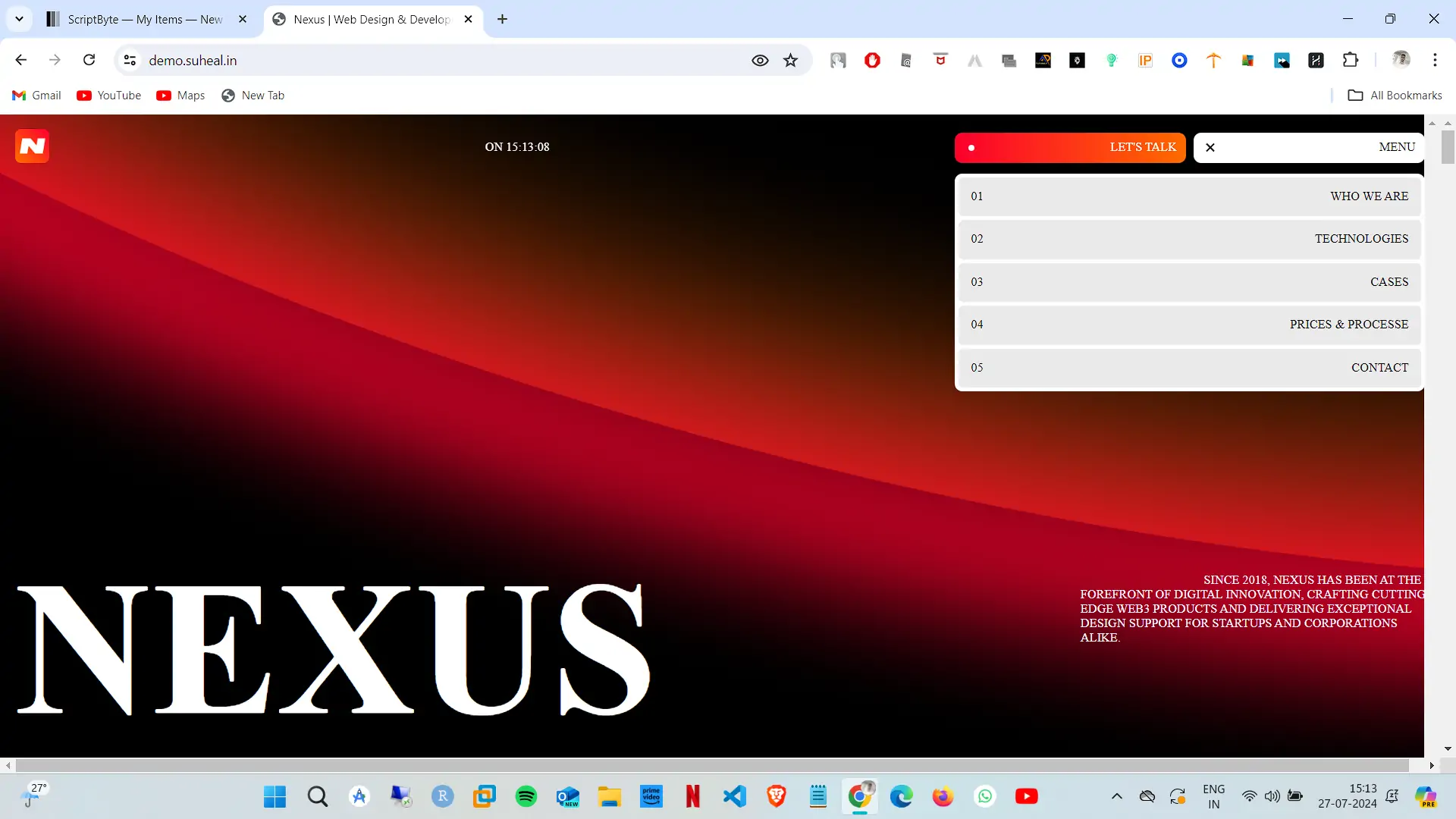Click the Chrome extensions puzzle icon
The image size is (1456, 819).
coord(1351,60)
